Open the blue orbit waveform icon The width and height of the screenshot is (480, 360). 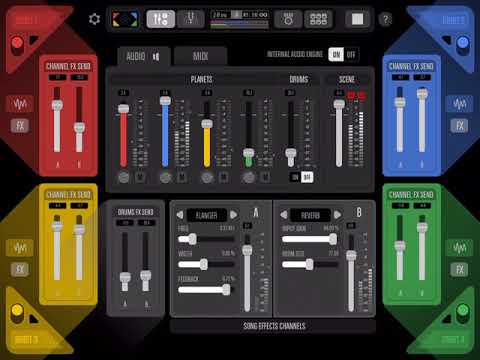tap(459, 104)
